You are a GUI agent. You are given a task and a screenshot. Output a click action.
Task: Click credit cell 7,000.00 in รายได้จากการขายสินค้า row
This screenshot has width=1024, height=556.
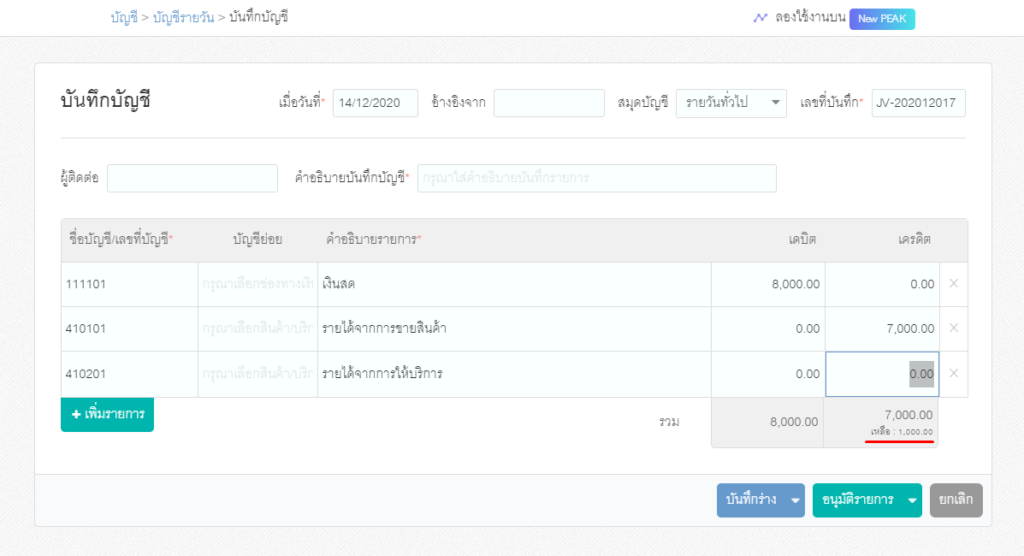(x=882, y=329)
